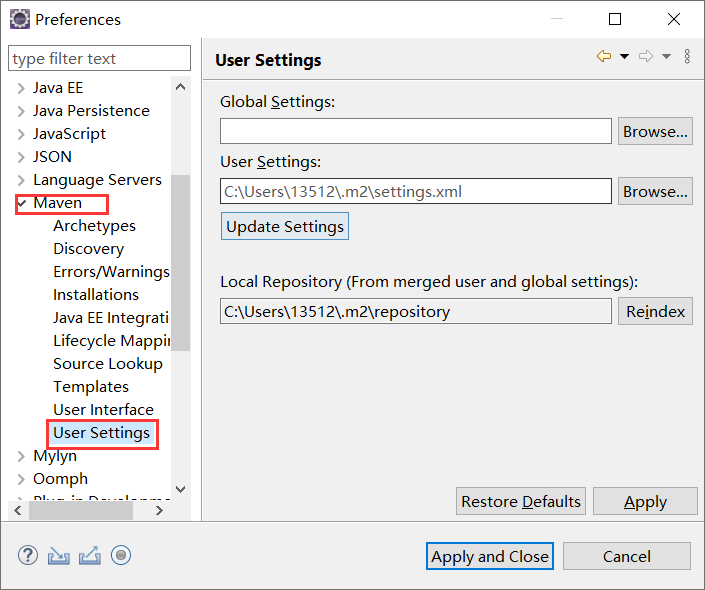This screenshot has width=705, height=590.
Task: Select the Maven category
Action: [x=58, y=203]
